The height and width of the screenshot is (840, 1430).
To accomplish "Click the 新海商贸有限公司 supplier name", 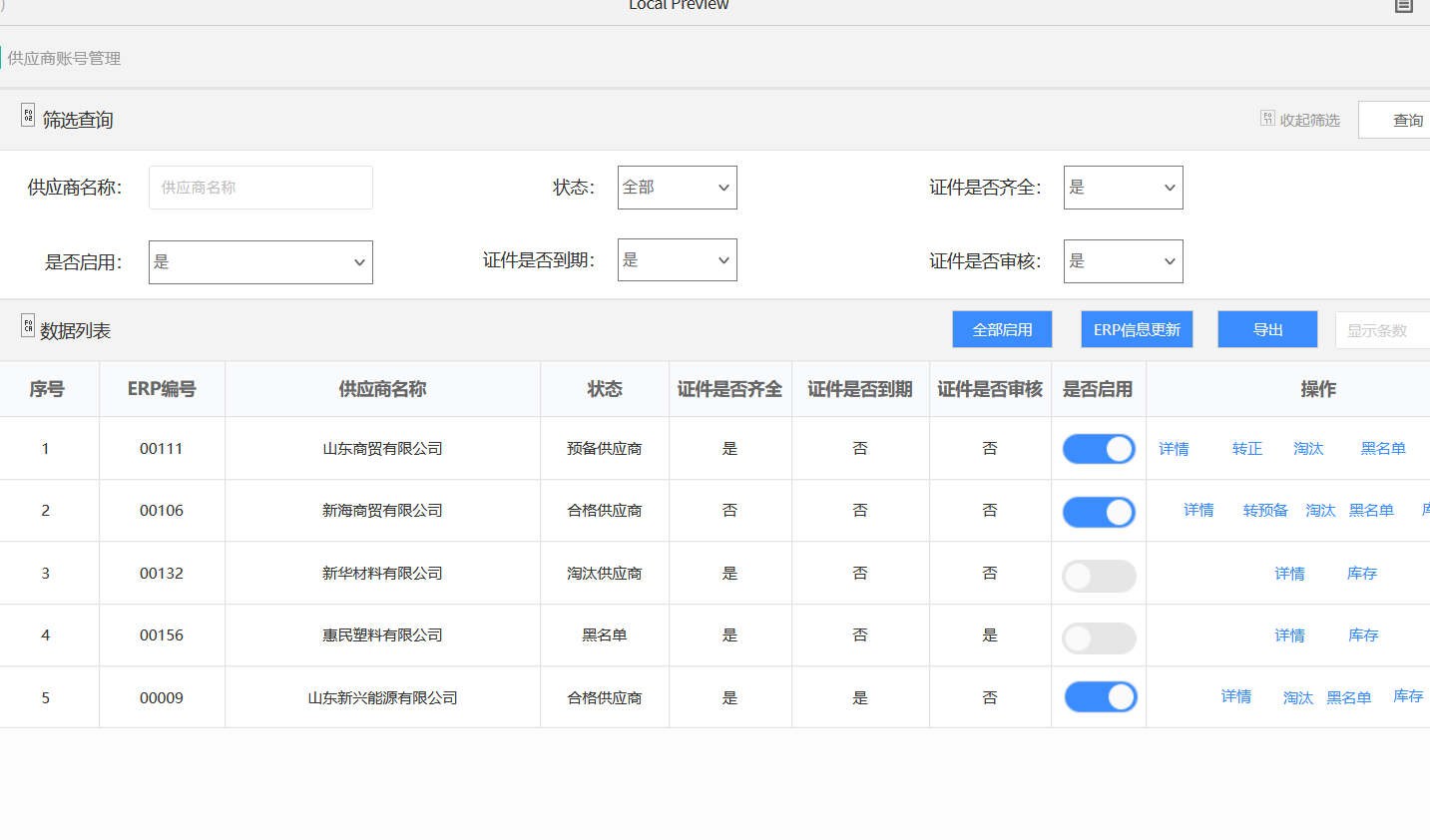I will (x=382, y=511).
